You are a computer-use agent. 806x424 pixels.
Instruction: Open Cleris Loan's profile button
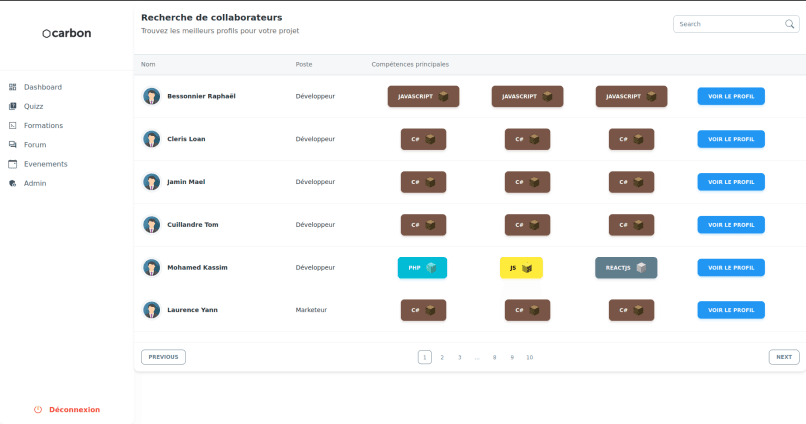[730, 139]
